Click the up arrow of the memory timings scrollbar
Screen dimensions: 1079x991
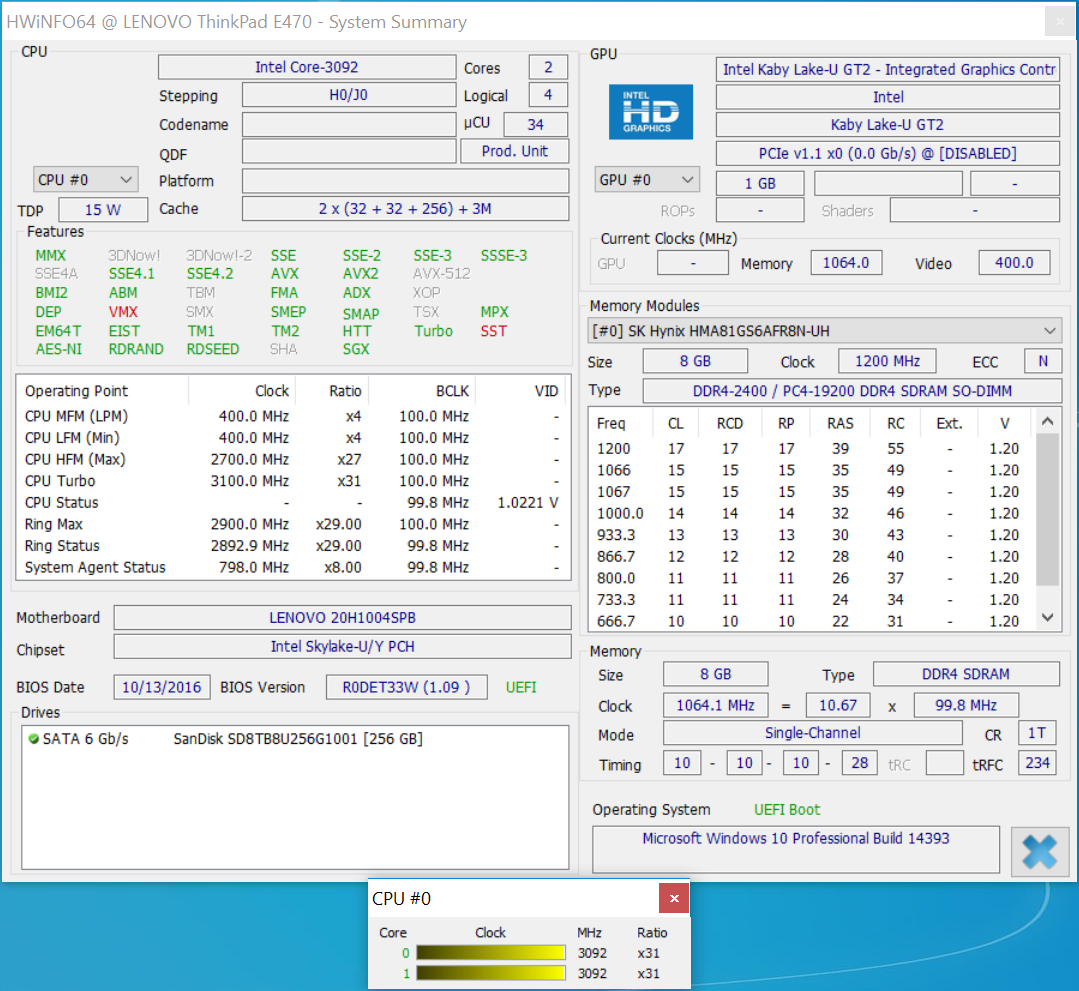[1047, 420]
